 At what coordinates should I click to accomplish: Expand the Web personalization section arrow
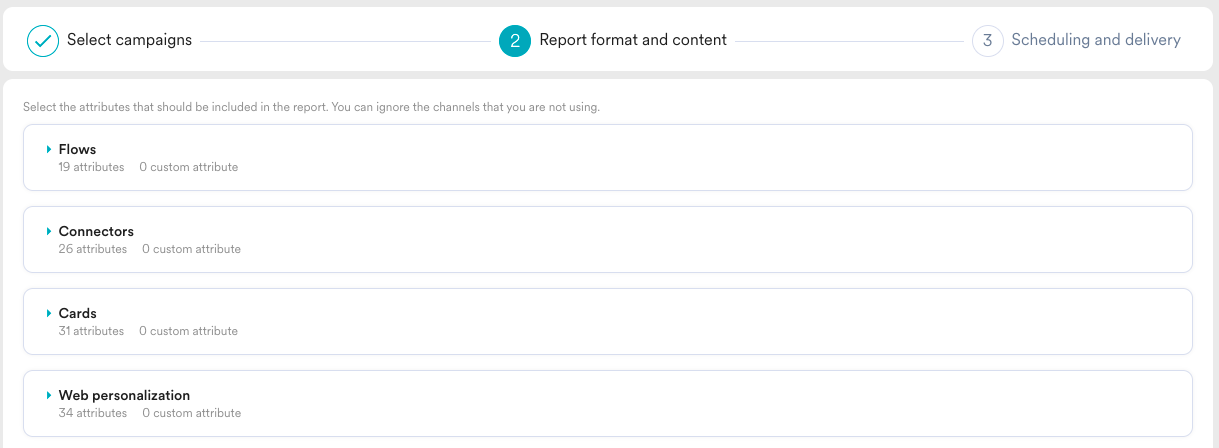point(48,395)
